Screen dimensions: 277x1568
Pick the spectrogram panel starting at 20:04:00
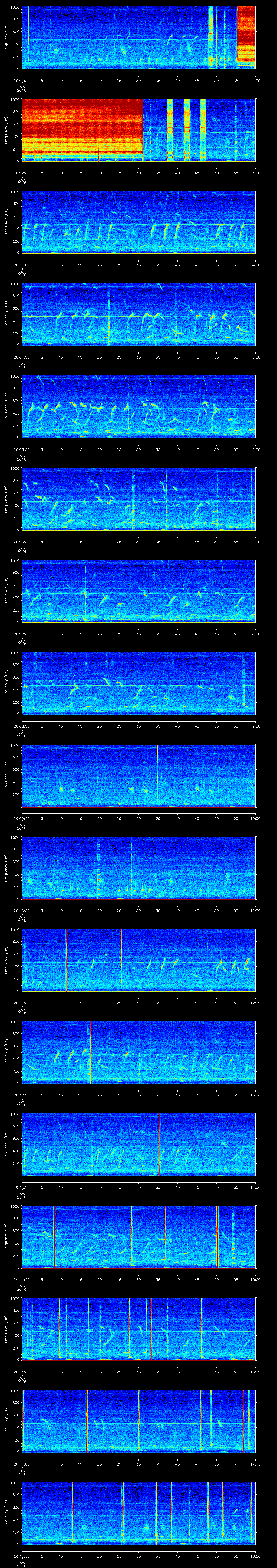[139, 314]
